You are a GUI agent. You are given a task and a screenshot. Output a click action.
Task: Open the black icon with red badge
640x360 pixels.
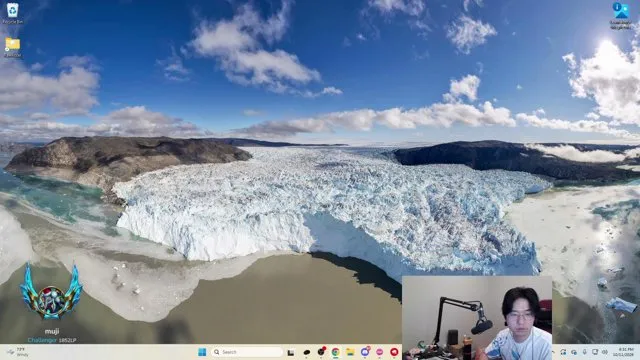321,351
